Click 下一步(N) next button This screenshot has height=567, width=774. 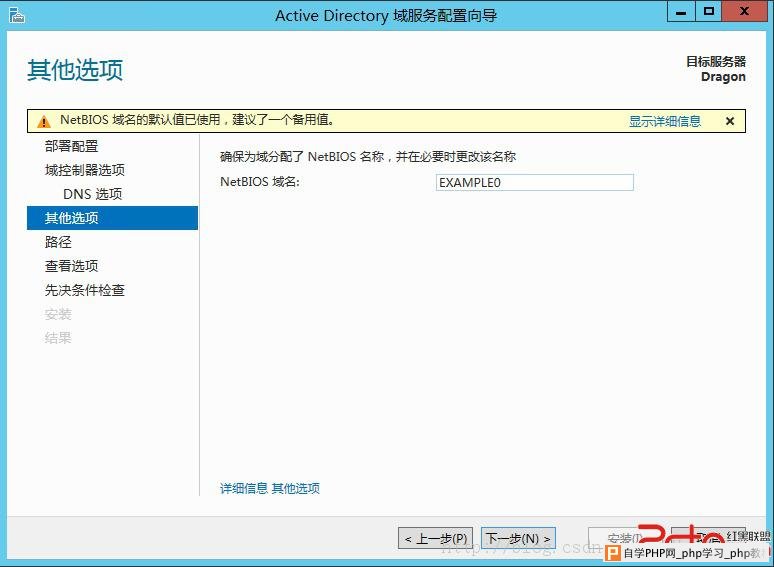518,538
